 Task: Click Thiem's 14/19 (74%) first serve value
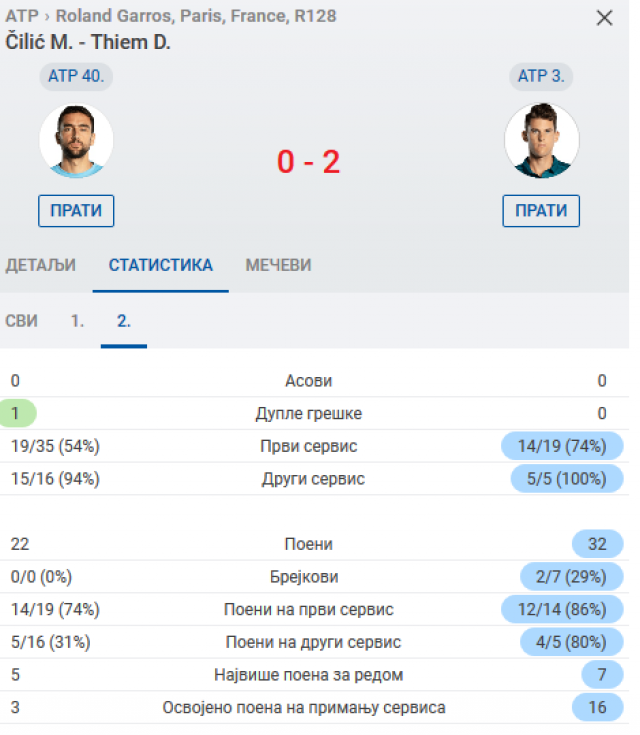tap(562, 446)
